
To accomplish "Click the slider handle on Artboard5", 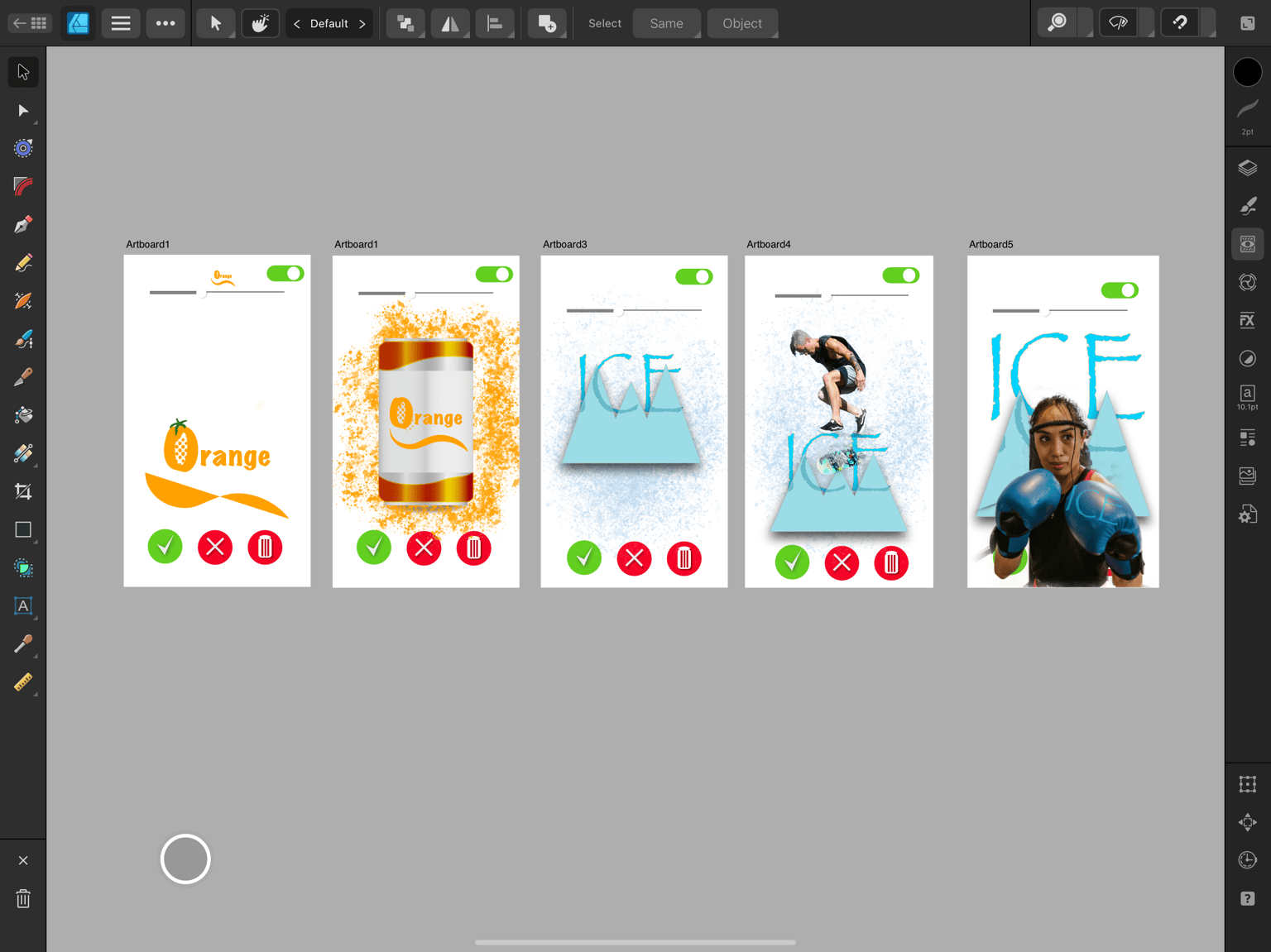I will [x=1045, y=311].
